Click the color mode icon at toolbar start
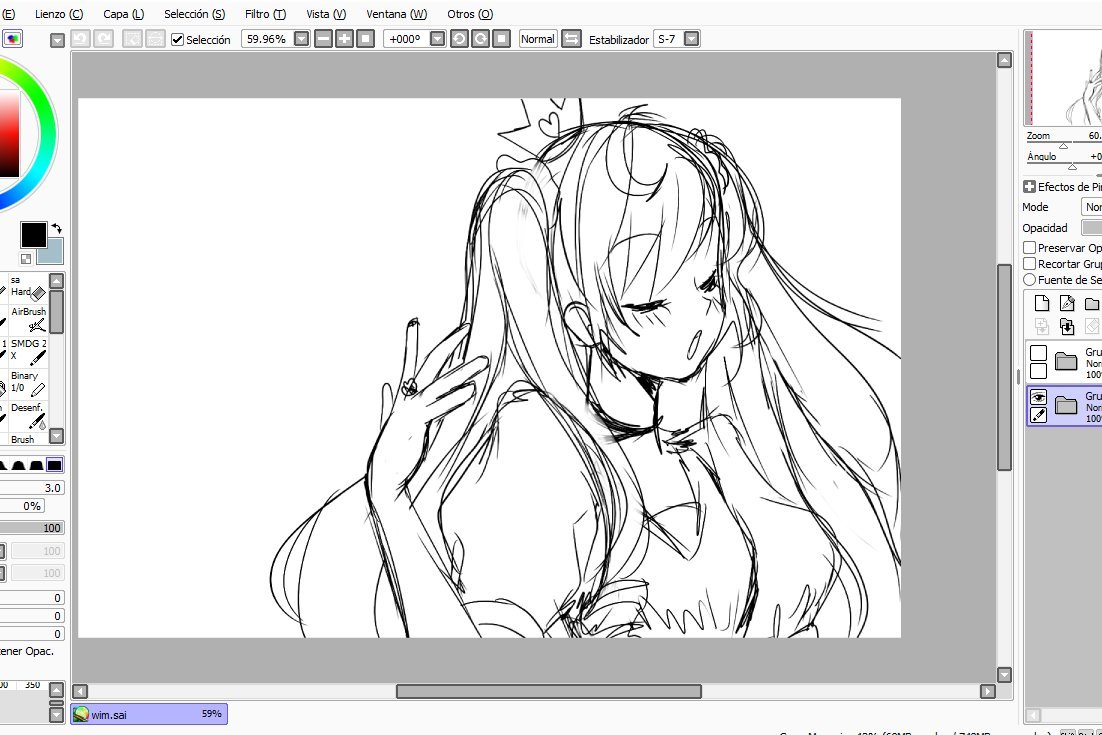Viewport: 1102px width, 735px height. pyautogui.click(x=13, y=39)
